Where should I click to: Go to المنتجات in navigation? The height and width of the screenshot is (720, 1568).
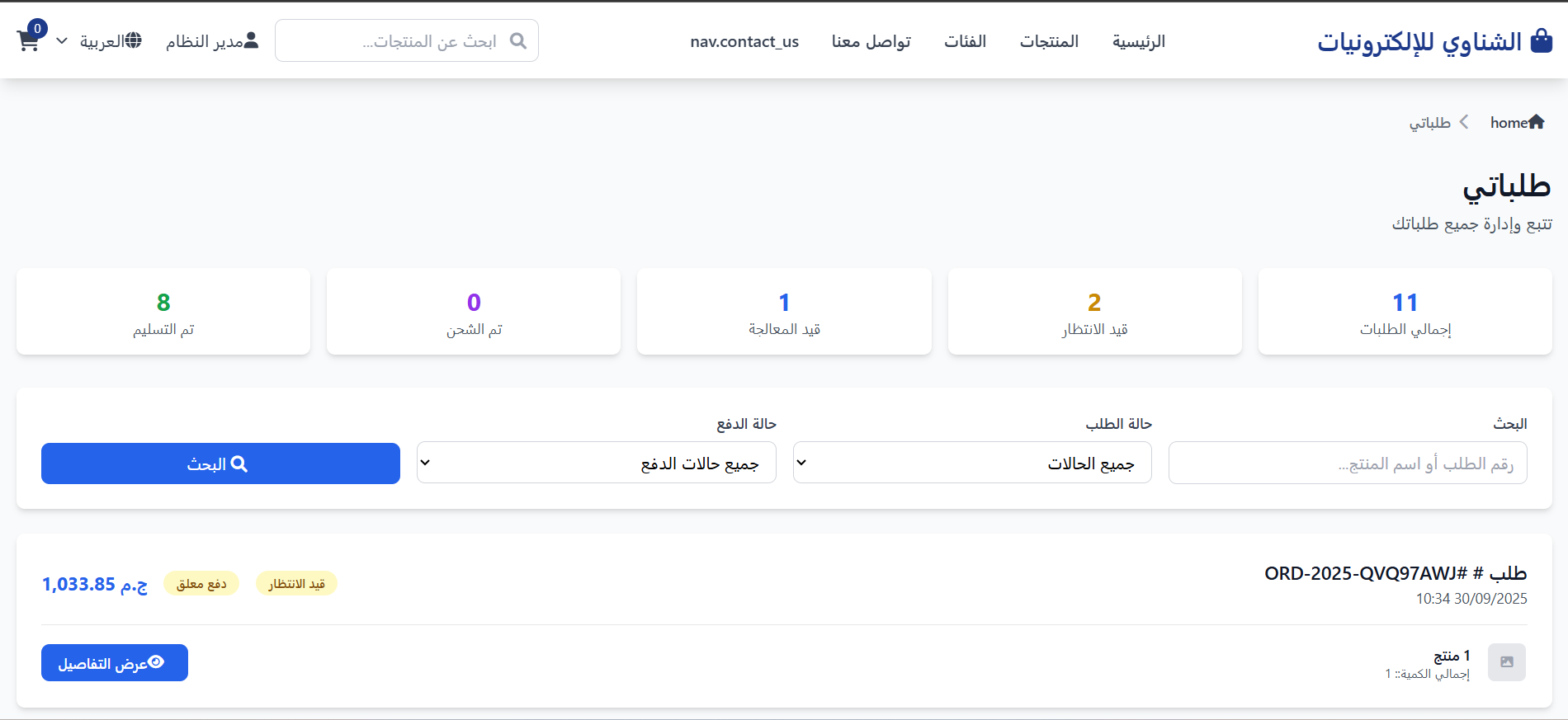click(1049, 41)
